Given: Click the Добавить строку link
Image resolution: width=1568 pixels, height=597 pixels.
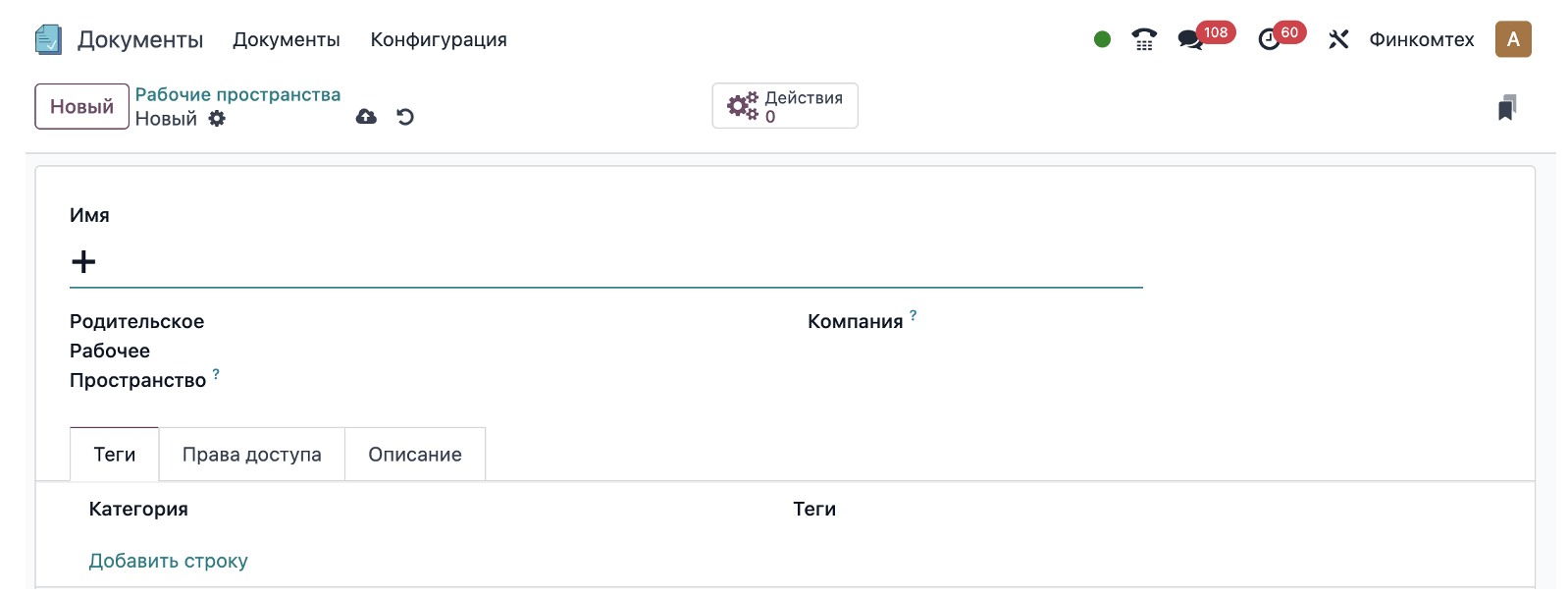Looking at the screenshot, I should coord(168,561).
